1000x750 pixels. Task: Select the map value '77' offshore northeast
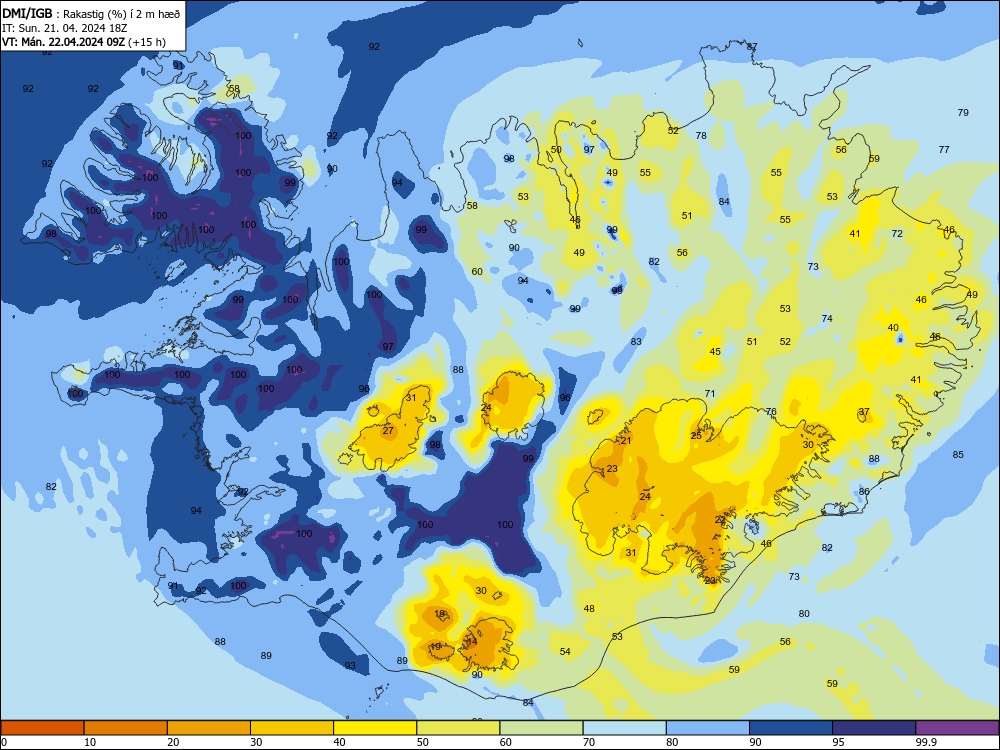coord(944,149)
